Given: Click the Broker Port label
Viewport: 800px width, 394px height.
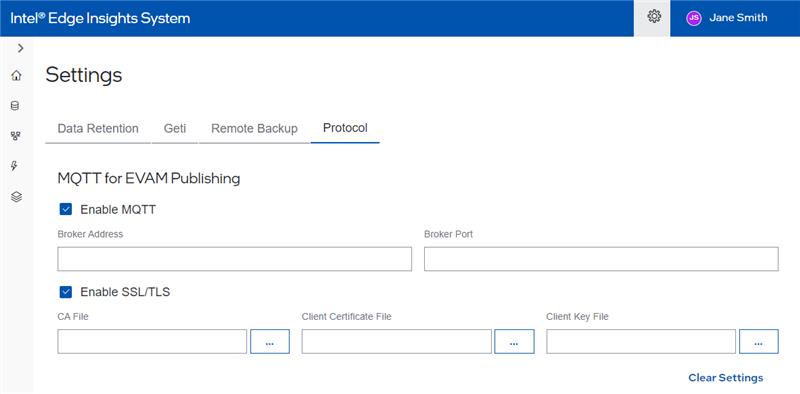Looking at the screenshot, I should tap(448, 234).
